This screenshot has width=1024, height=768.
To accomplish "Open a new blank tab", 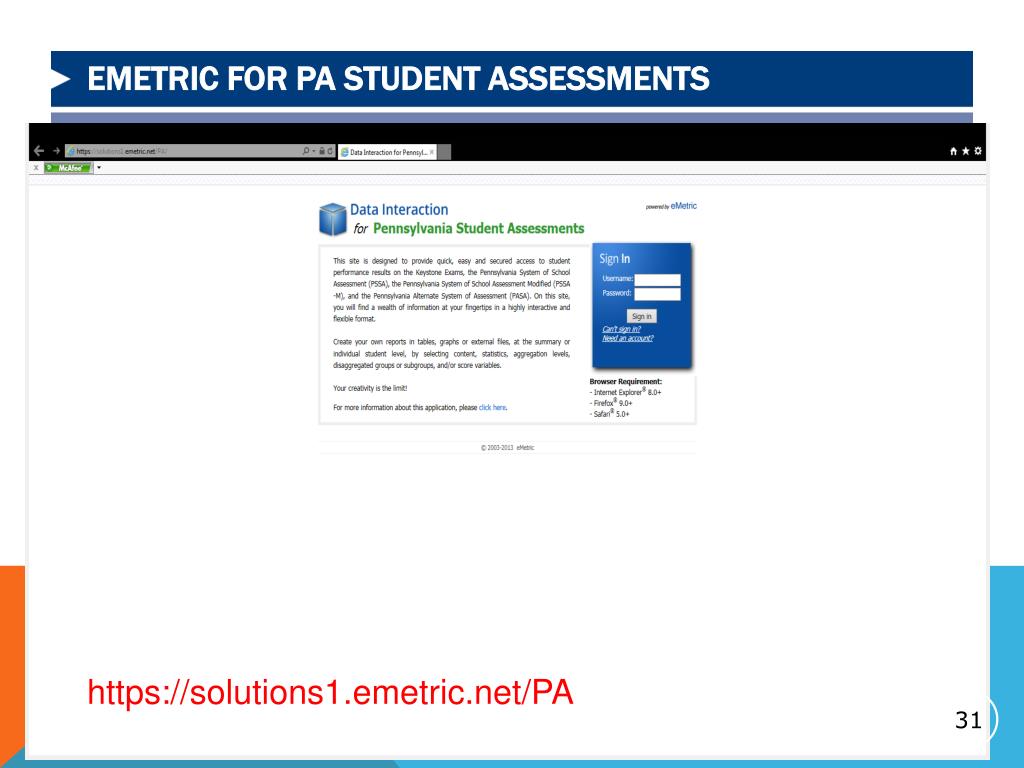I will (444, 152).
